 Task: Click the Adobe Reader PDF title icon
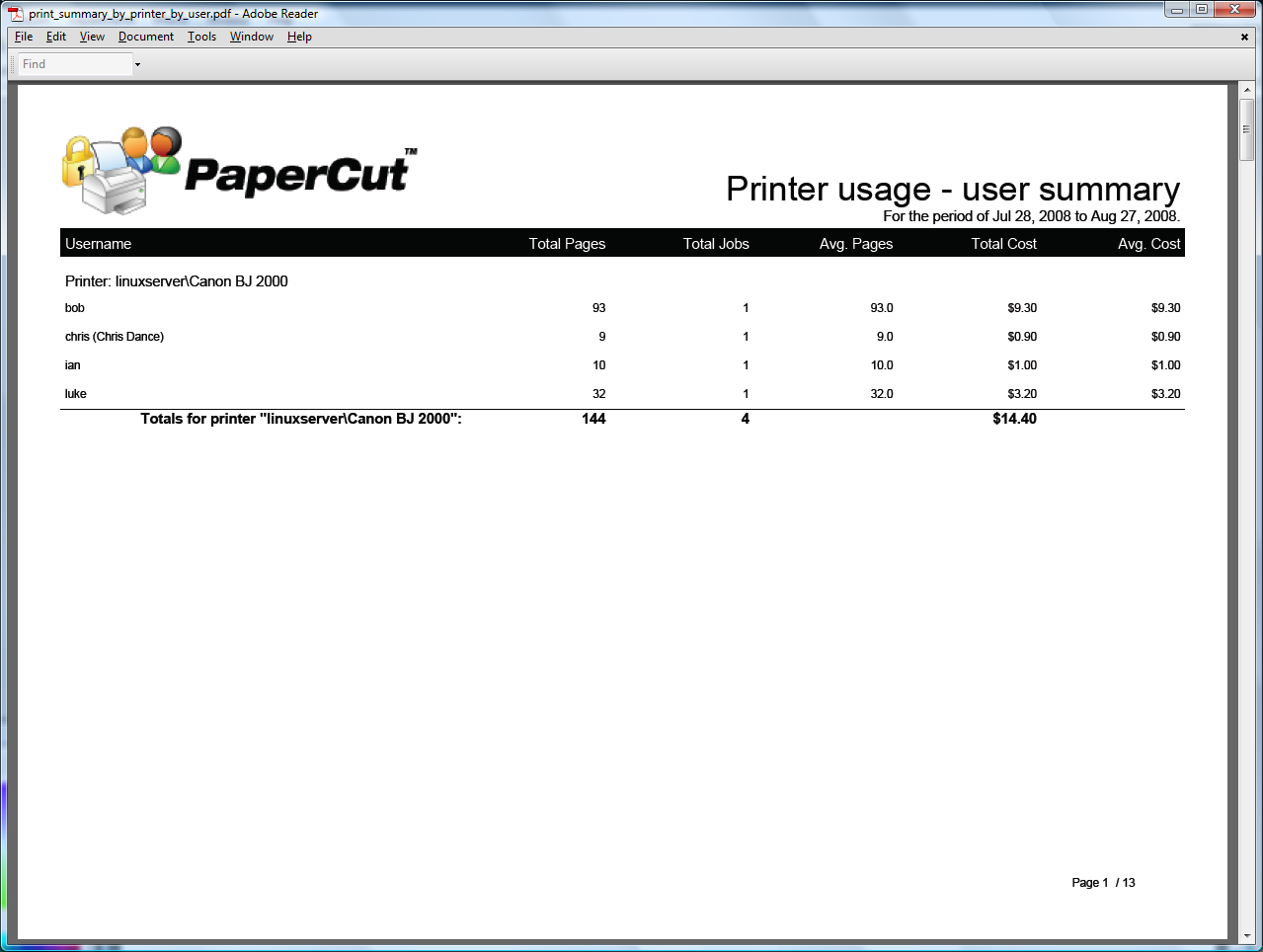16,14
